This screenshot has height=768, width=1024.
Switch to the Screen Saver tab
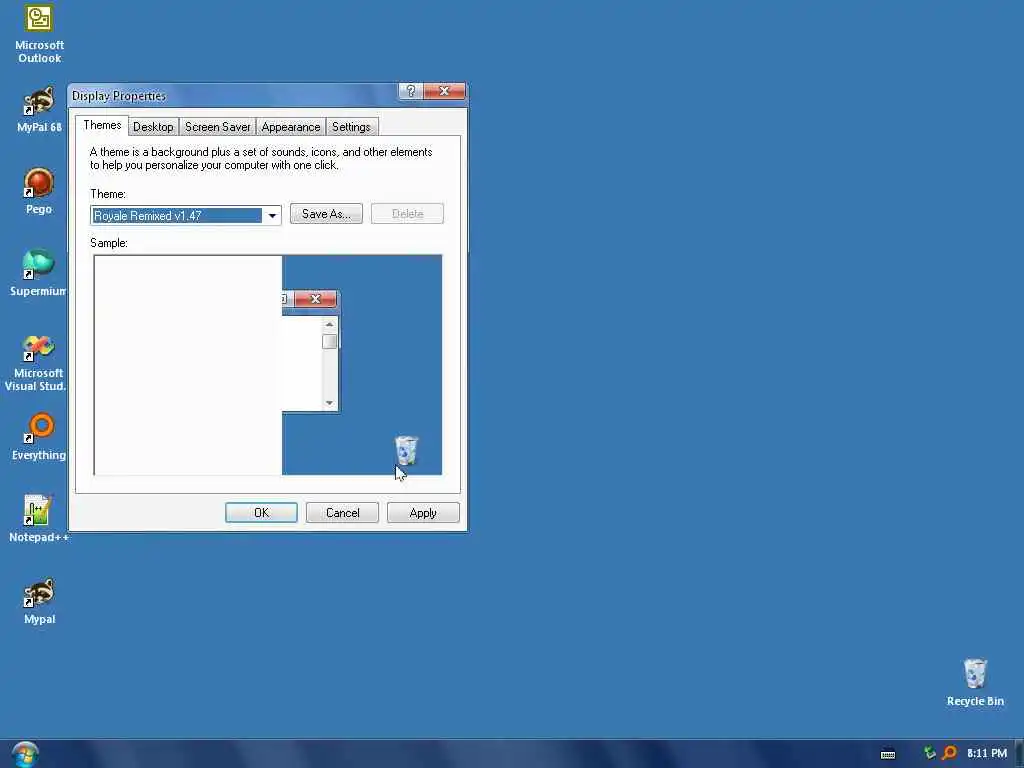(x=217, y=127)
